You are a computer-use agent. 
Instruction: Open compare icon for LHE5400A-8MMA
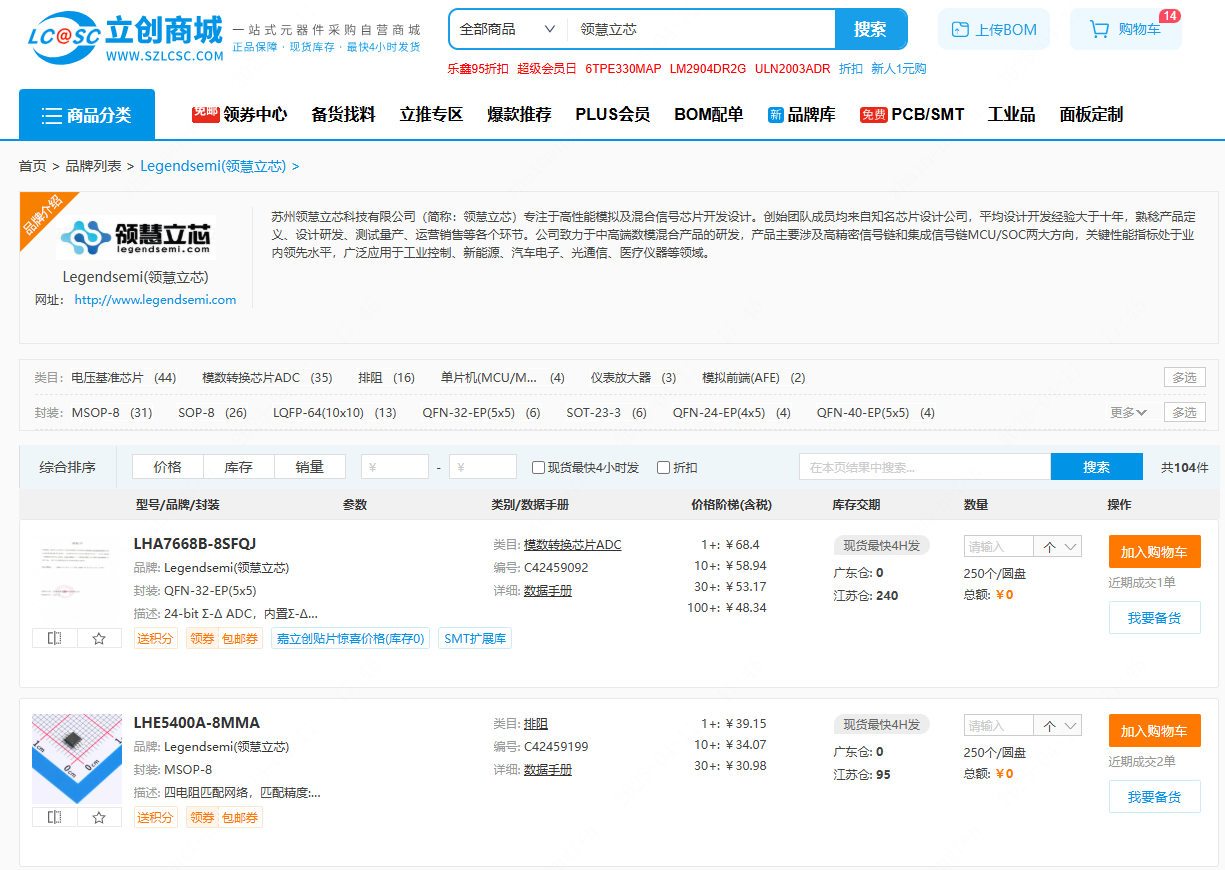coord(54,817)
